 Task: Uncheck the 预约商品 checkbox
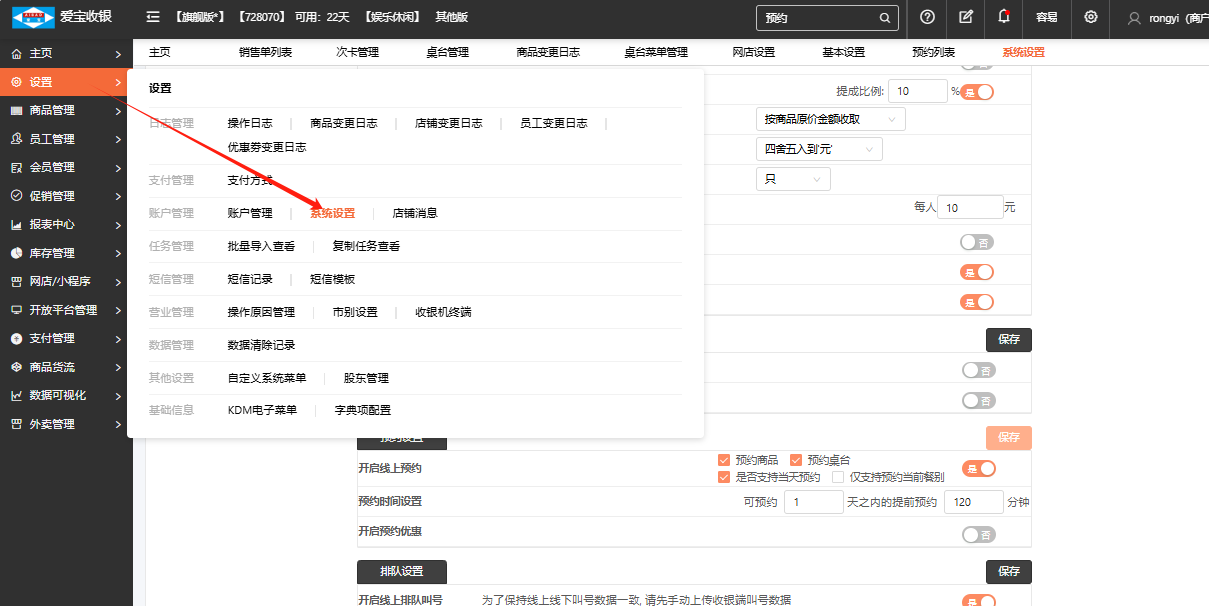coord(725,460)
